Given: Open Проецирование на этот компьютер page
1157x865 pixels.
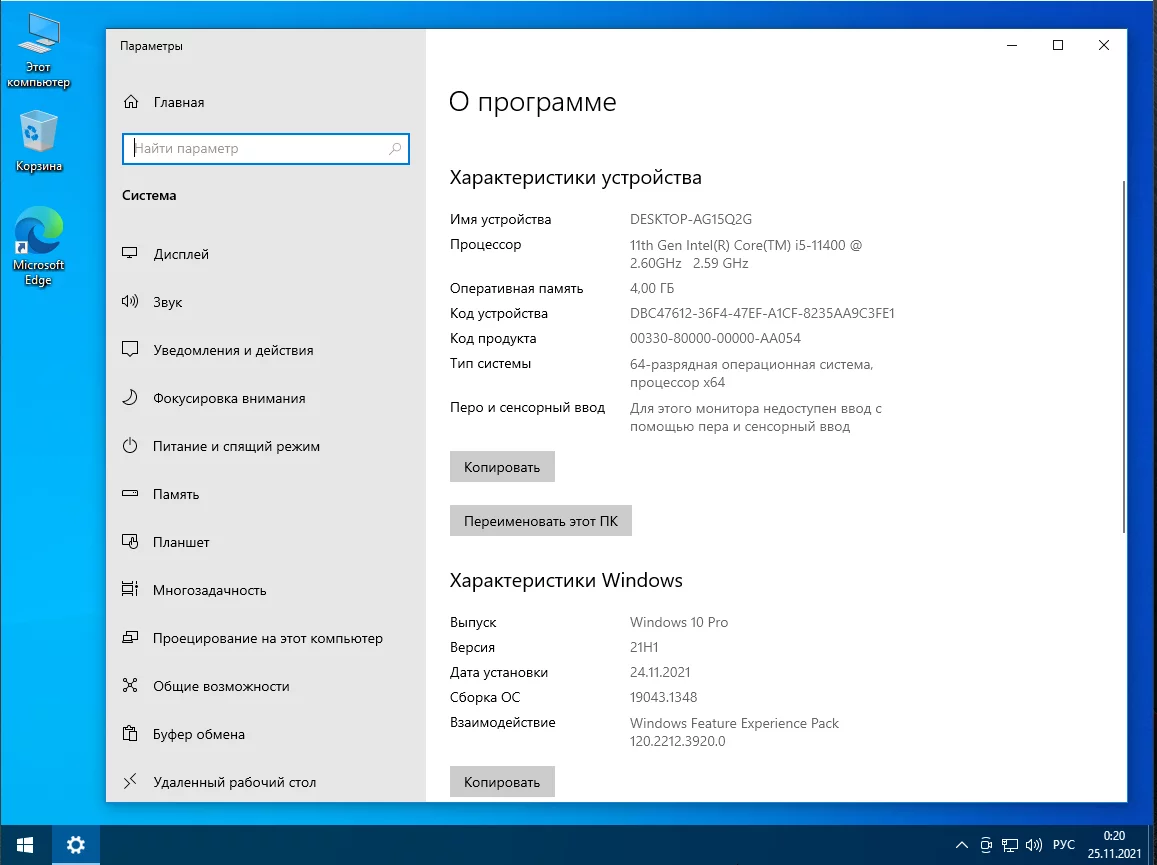Looking at the screenshot, I should (267, 638).
